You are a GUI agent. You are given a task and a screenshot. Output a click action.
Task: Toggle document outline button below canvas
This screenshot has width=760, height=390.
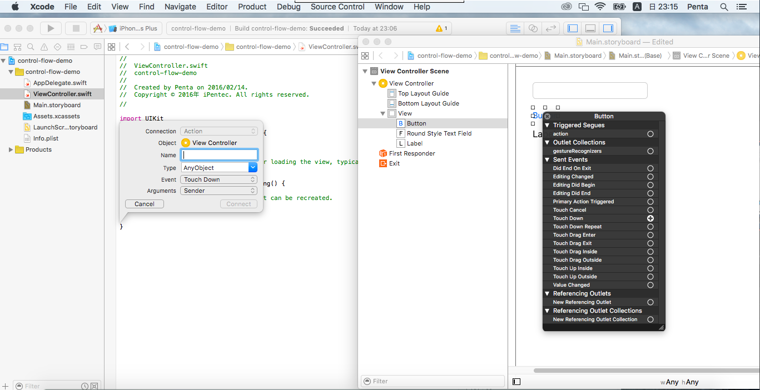pyautogui.click(x=516, y=382)
